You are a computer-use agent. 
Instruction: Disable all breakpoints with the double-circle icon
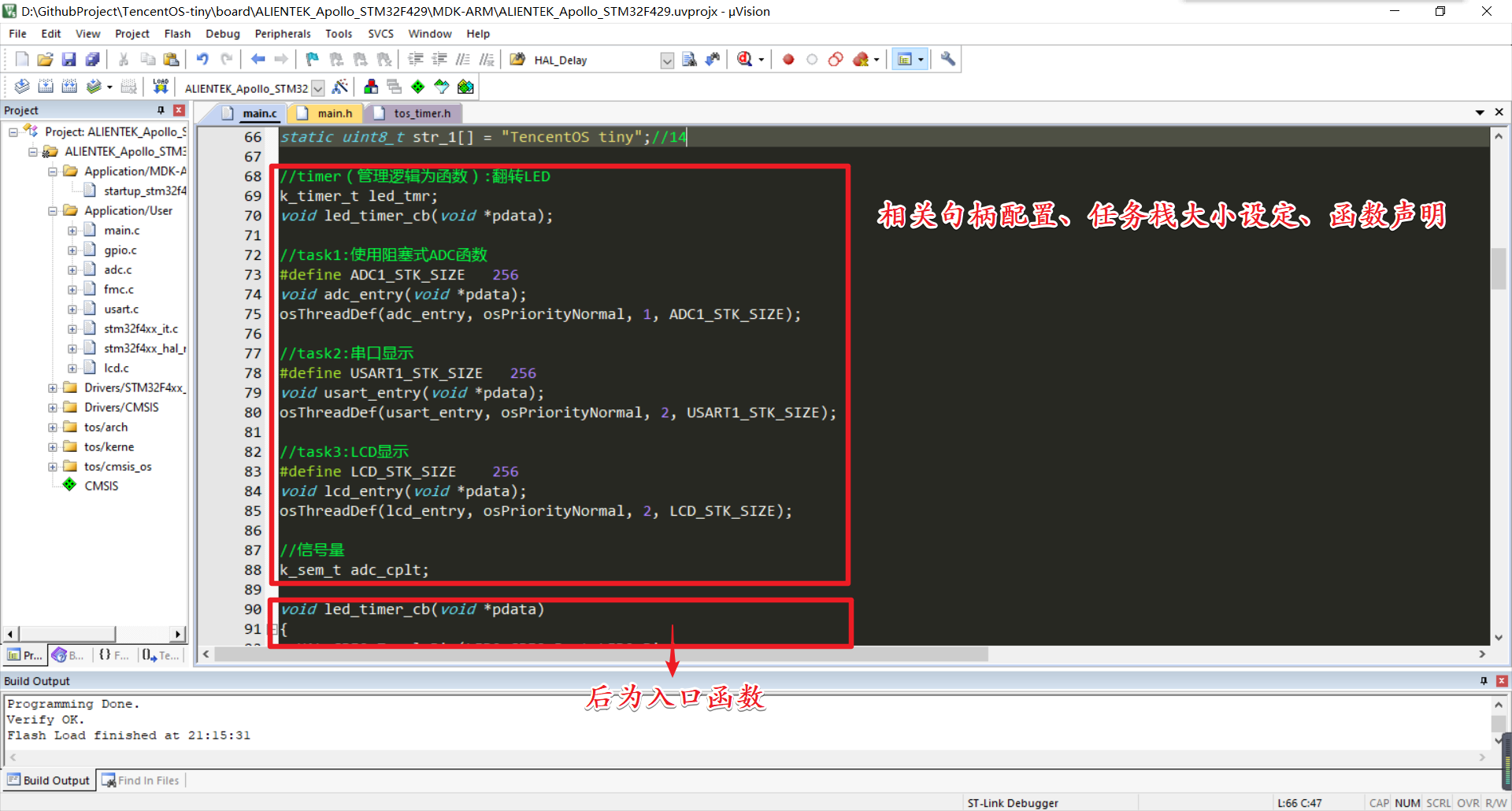click(836, 59)
